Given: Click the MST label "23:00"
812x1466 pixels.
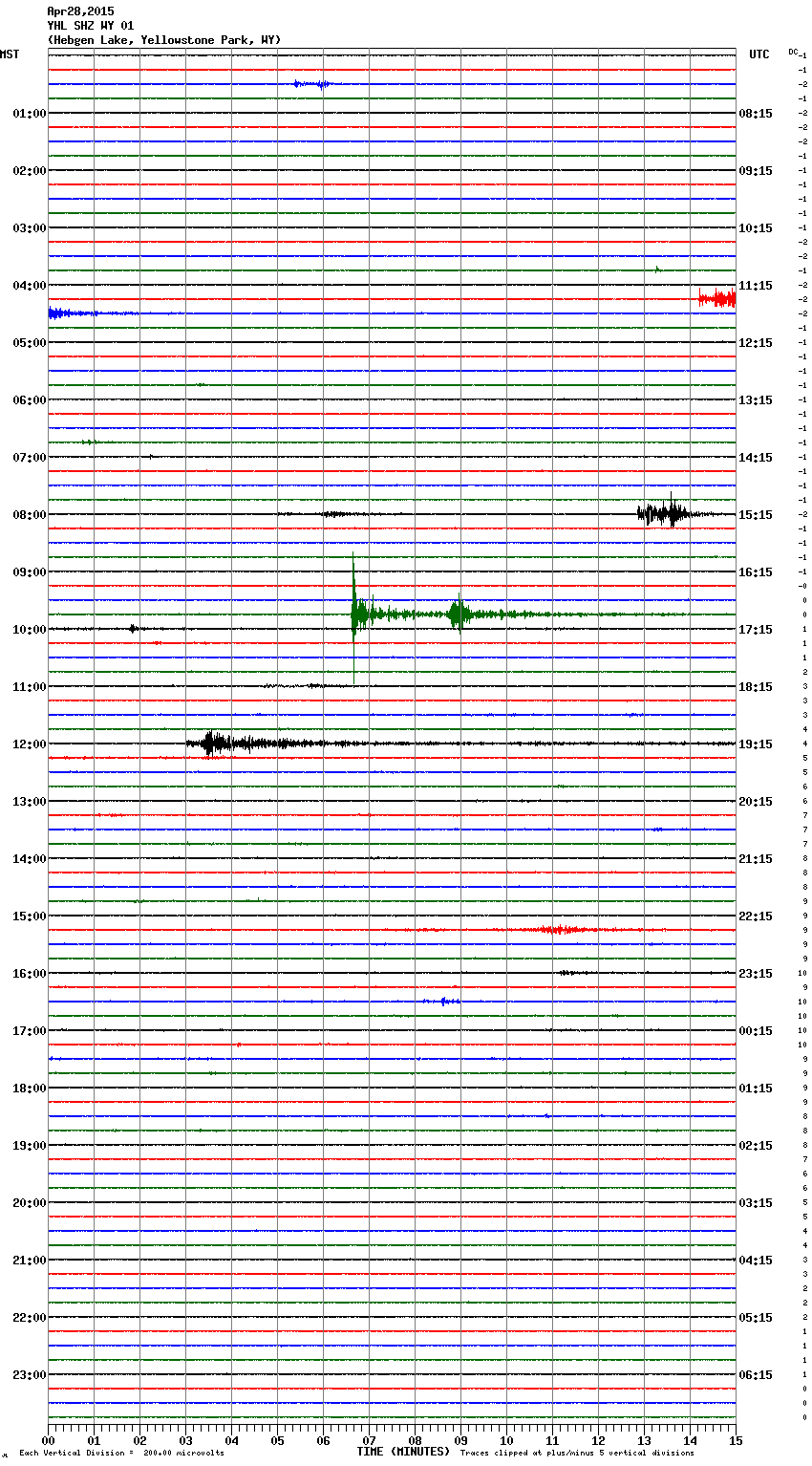Looking at the screenshot, I should tap(30, 1375).
